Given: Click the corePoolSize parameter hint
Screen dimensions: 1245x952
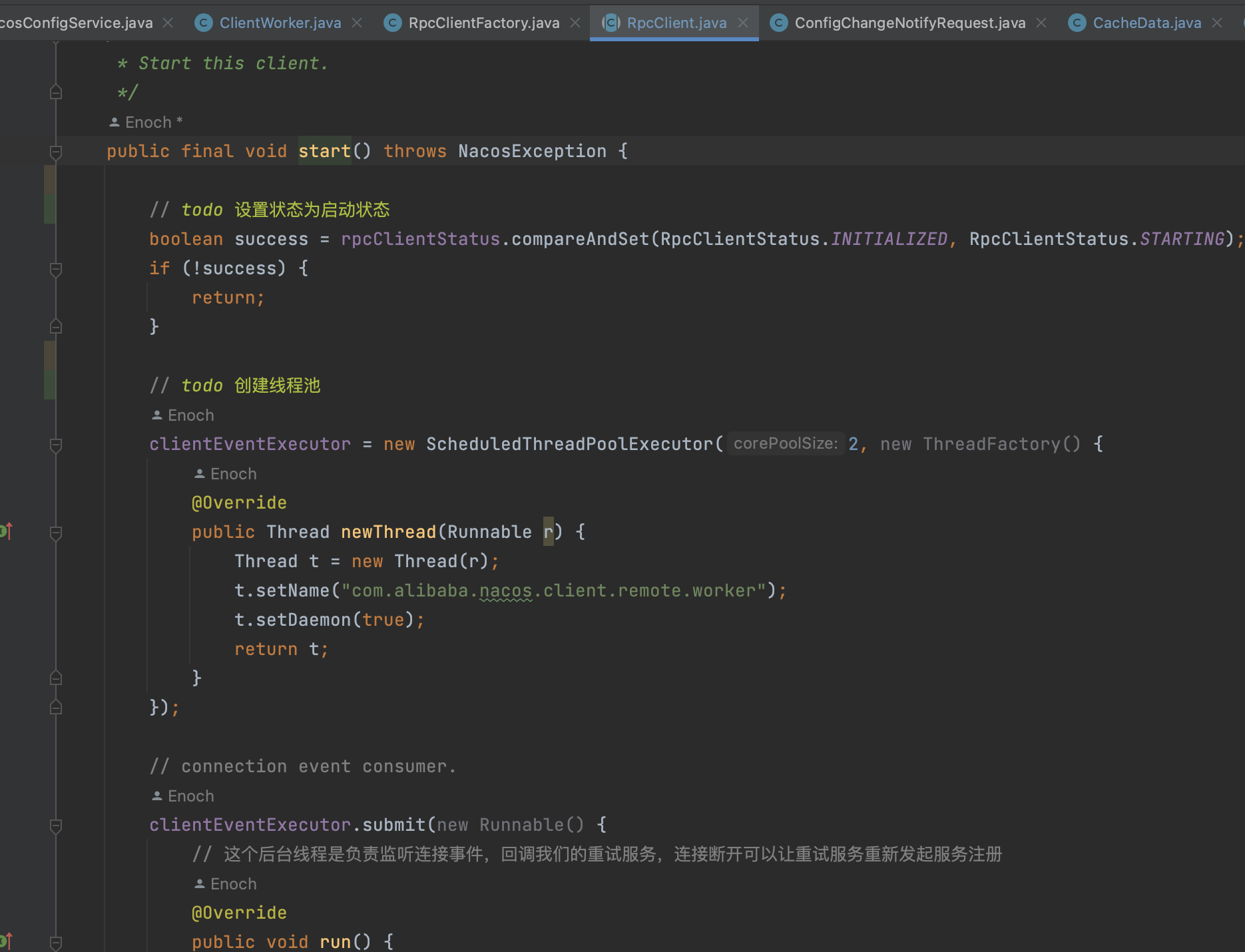Looking at the screenshot, I should 786,444.
